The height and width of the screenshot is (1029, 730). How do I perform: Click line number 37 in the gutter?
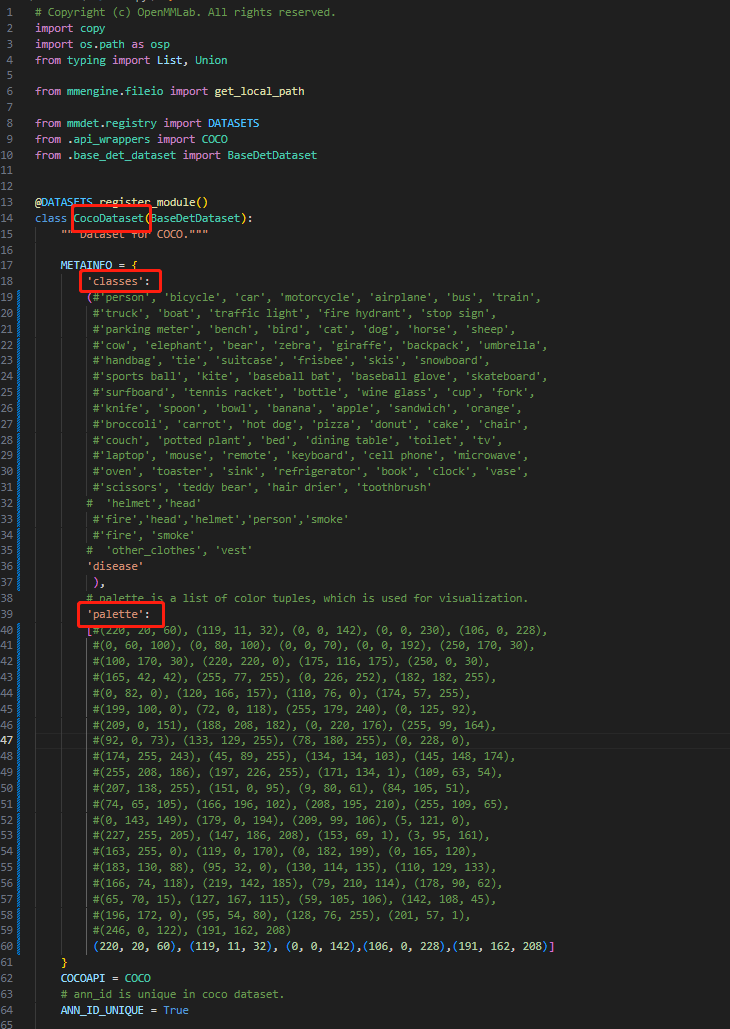point(8,582)
